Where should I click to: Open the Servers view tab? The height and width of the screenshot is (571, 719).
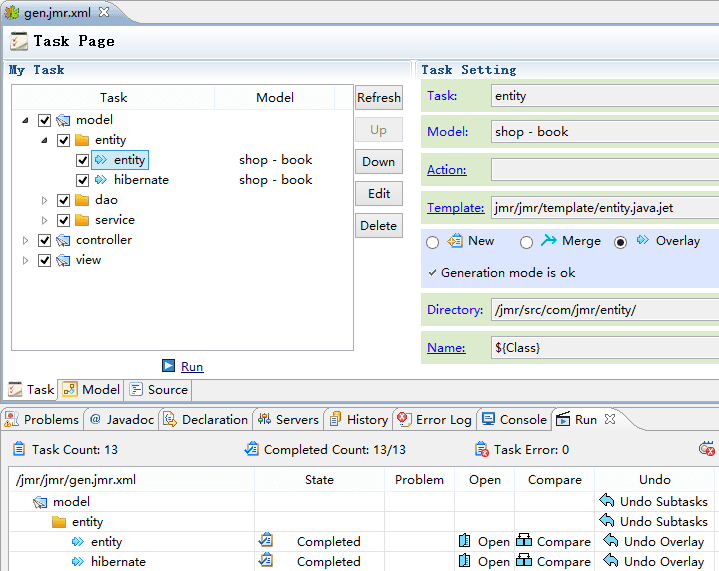(288, 419)
